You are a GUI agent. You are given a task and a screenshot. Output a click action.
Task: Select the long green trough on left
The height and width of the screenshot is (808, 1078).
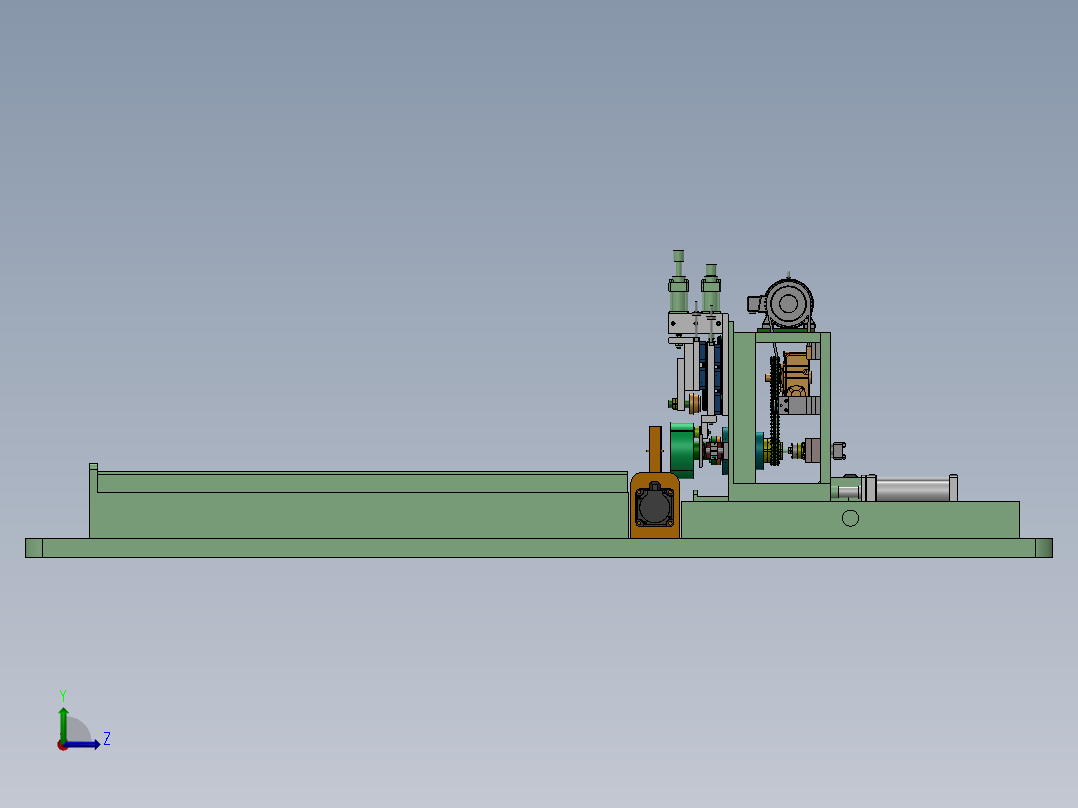click(x=358, y=503)
